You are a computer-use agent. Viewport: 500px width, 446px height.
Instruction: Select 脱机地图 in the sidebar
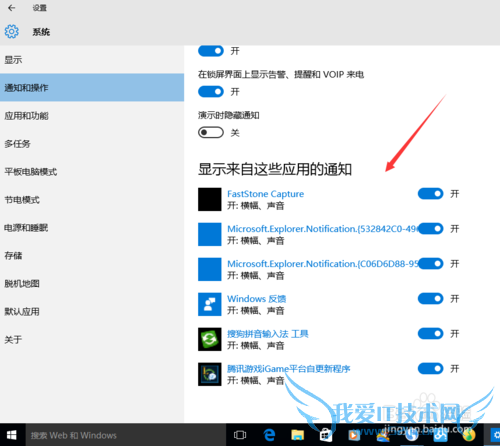click(92, 284)
